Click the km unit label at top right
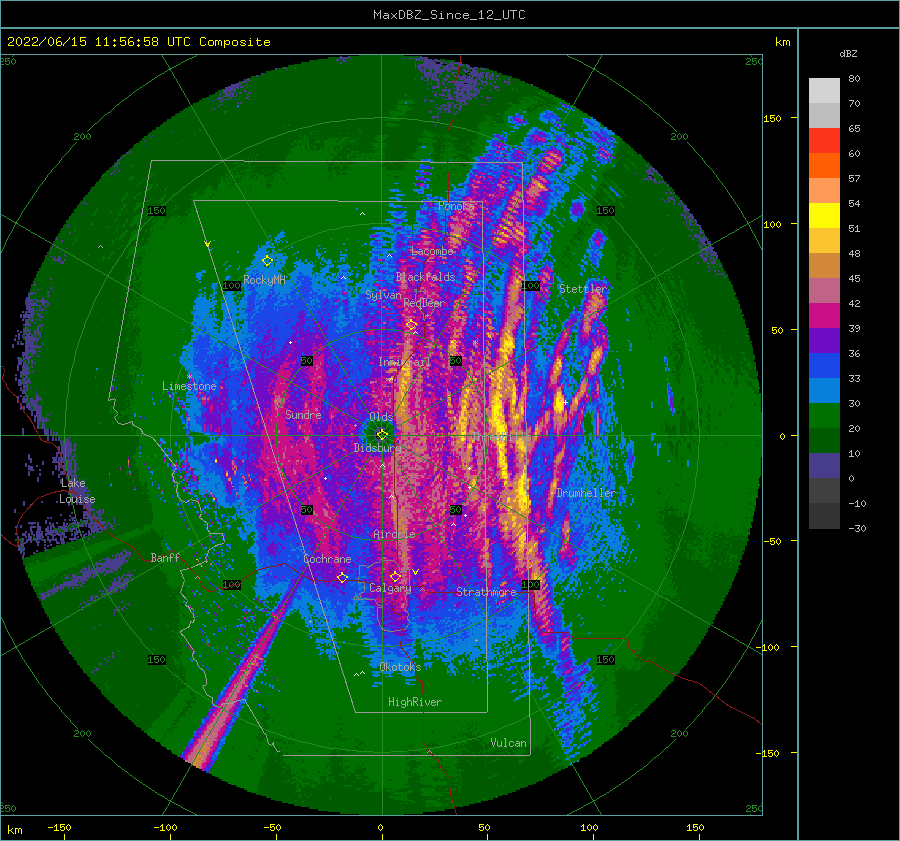The image size is (900, 841). tap(782, 42)
